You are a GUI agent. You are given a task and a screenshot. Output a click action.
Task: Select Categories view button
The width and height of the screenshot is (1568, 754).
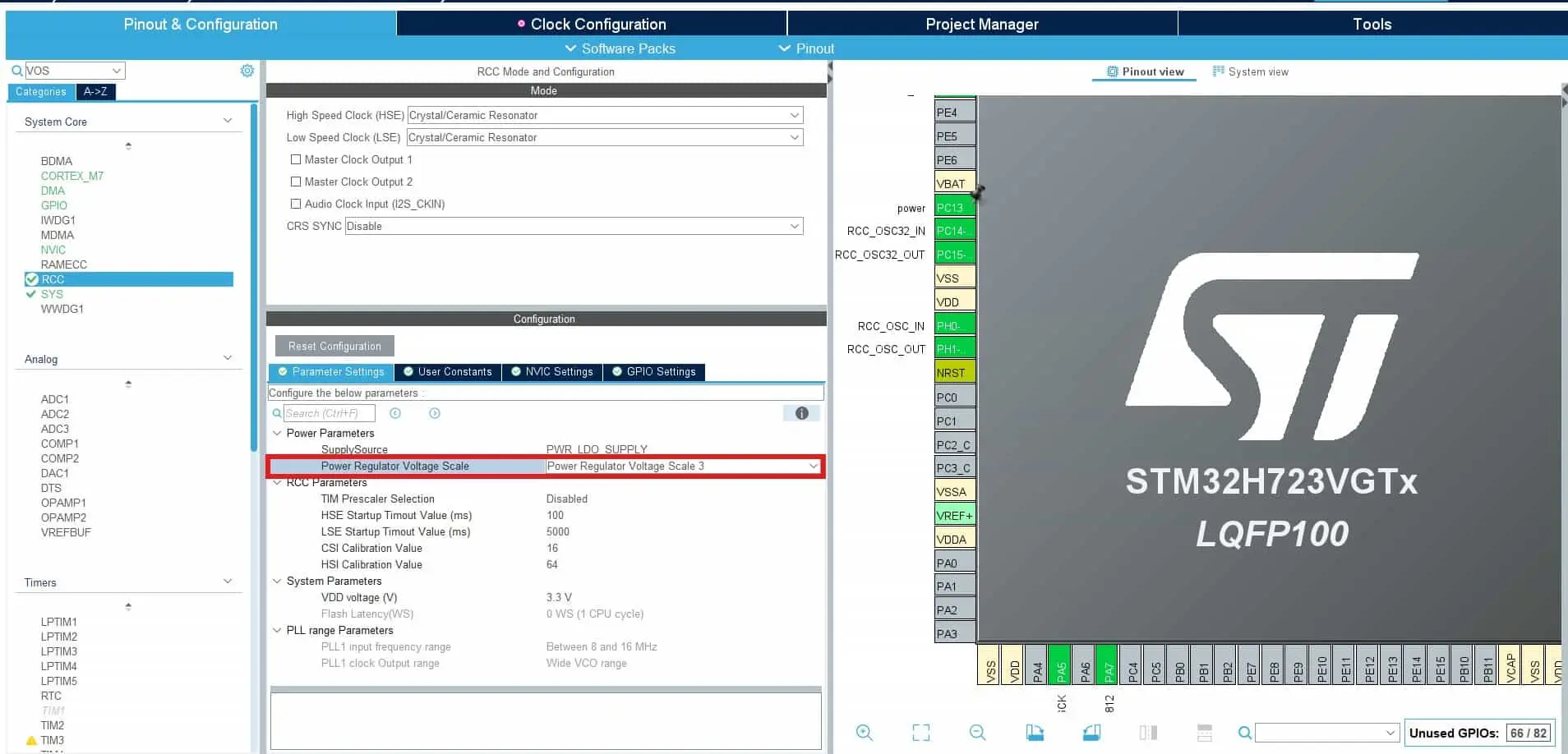[41, 91]
